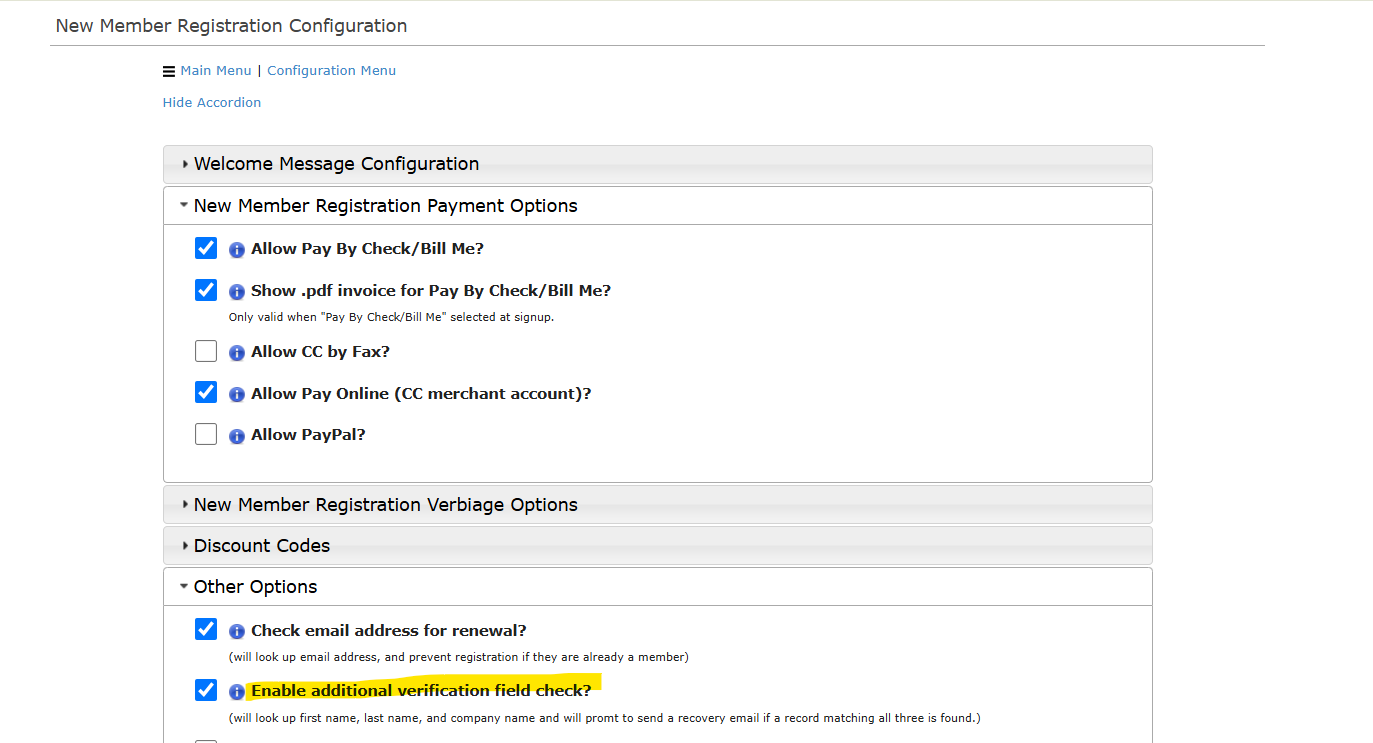Expand New Member Registration Verbiage Options
Screen dimensions: 1373x743
[386, 504]
